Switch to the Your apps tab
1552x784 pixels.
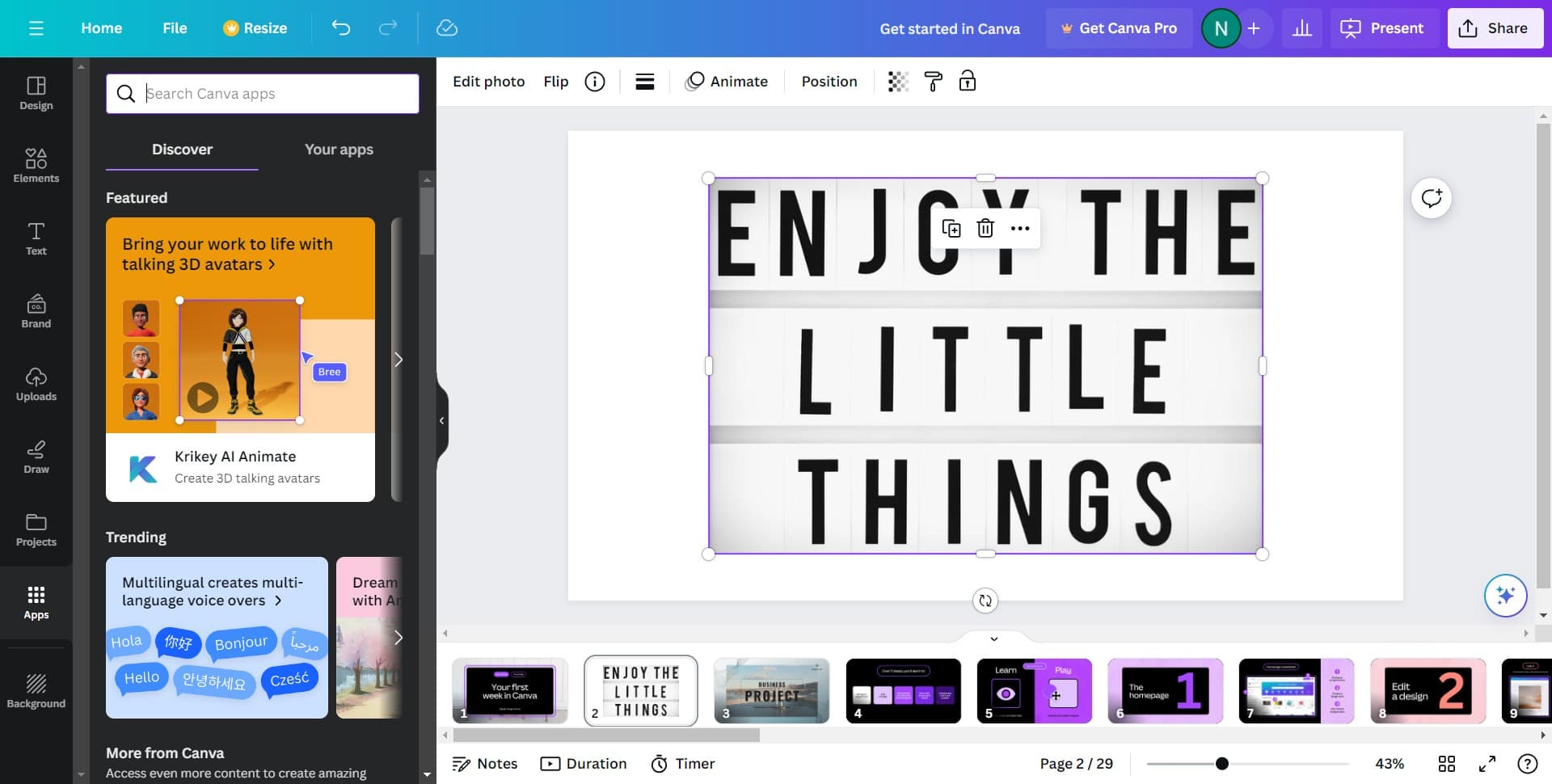click(x=339, y=150)
